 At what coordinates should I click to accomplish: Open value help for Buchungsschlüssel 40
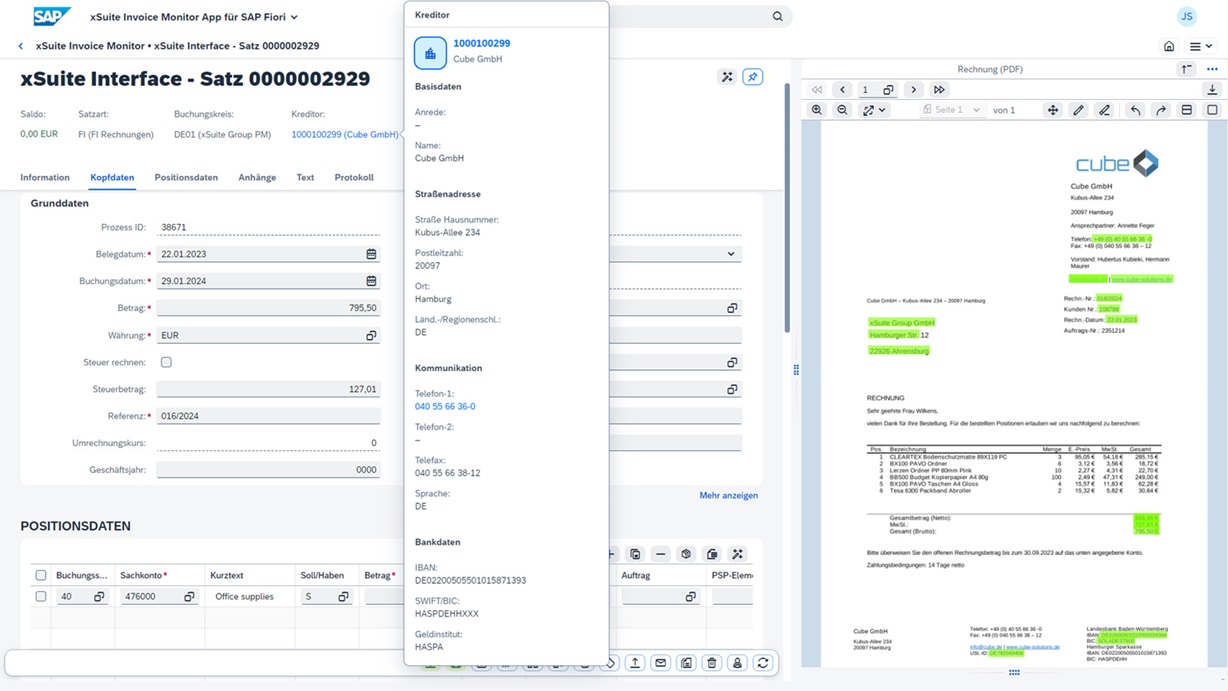tap(99, 597)
